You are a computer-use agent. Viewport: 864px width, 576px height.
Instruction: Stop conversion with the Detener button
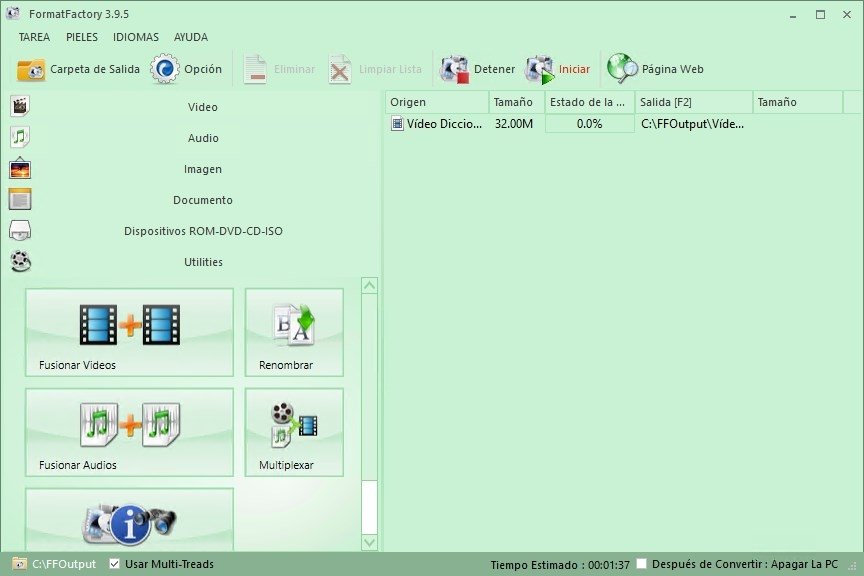pos(477,69)
